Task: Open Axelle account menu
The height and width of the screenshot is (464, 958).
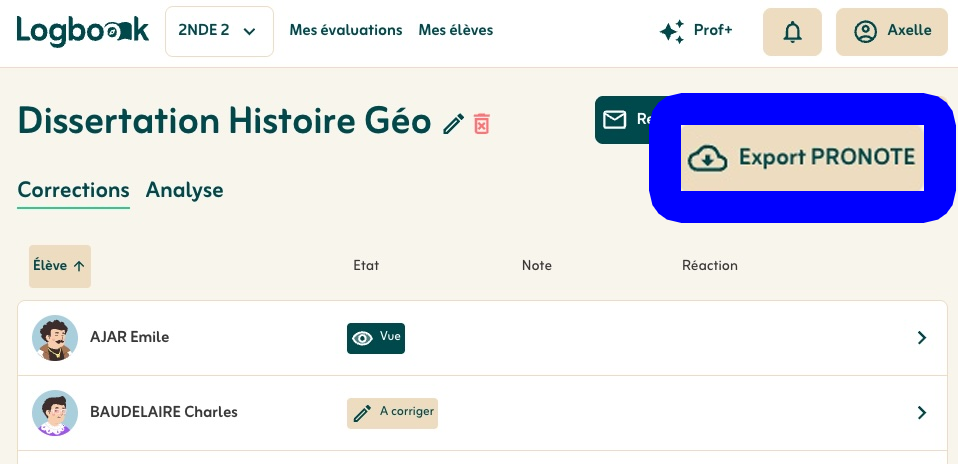Action: pyautogui.click(x=891, y=32)
